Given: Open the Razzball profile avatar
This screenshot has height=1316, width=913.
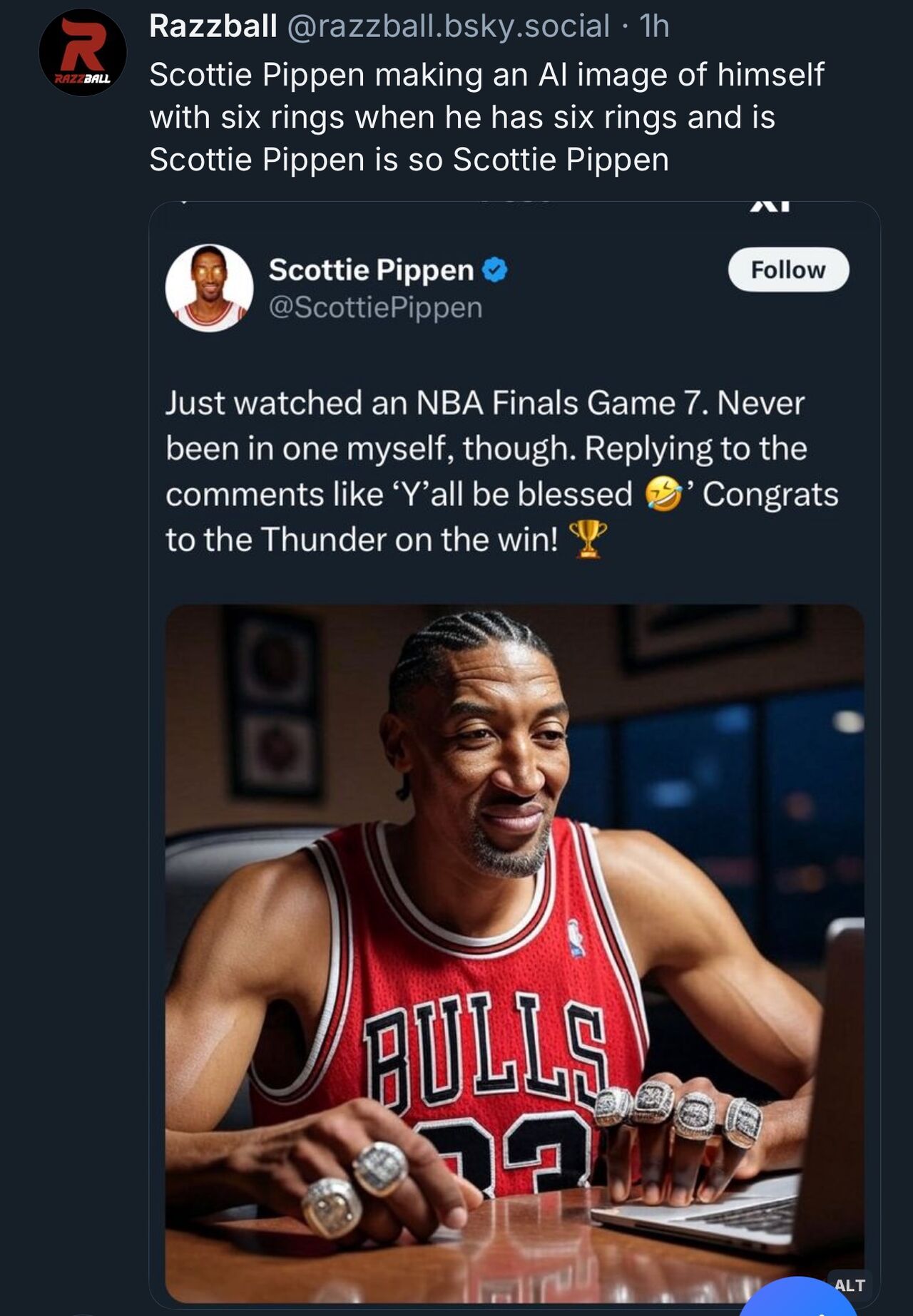Looking at the screenshot, I should click(x=83, y=52).
